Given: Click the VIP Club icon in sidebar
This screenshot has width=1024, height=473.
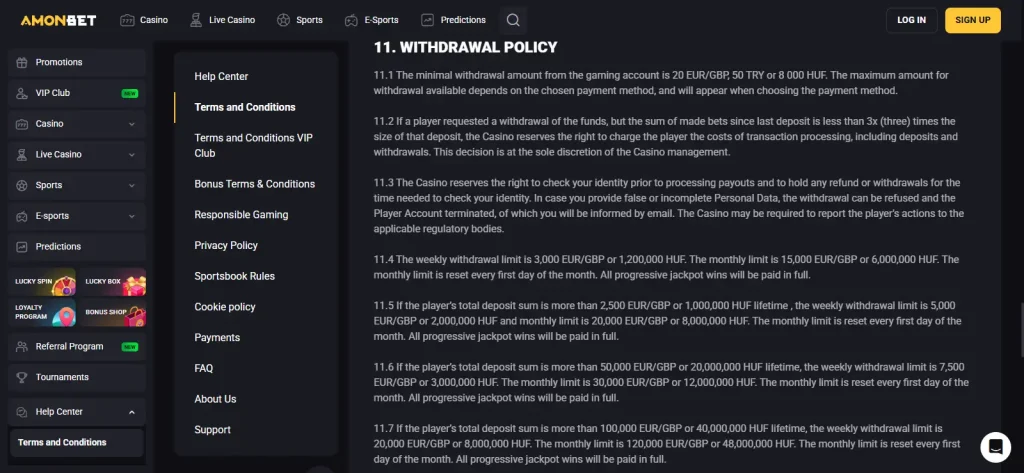Looking at the screenshot, I should point(22,93).
